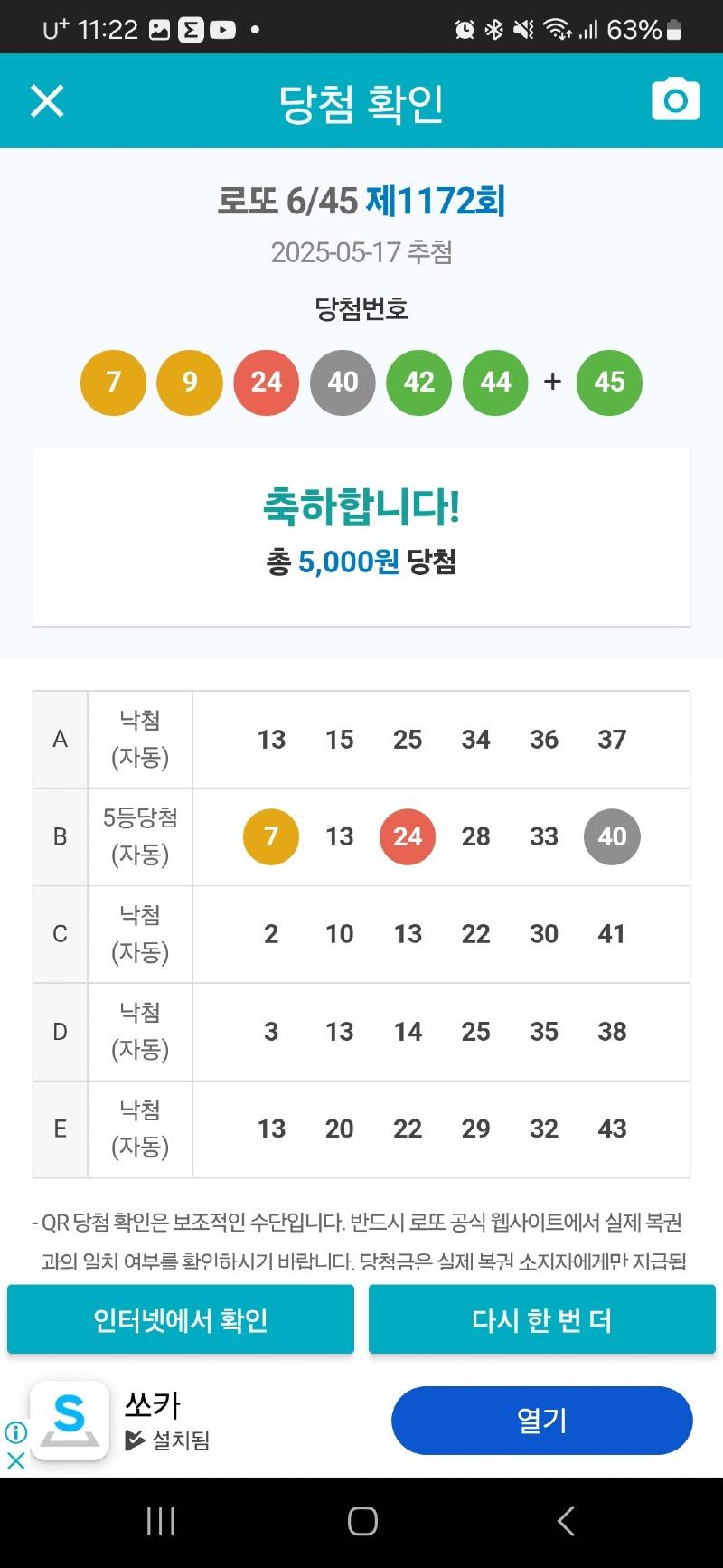Image resolution: width=723 pixels, height=1568 pixels.
Task: Open the ad info icon
Action: pyautogui.click(x=15, y=1431)
